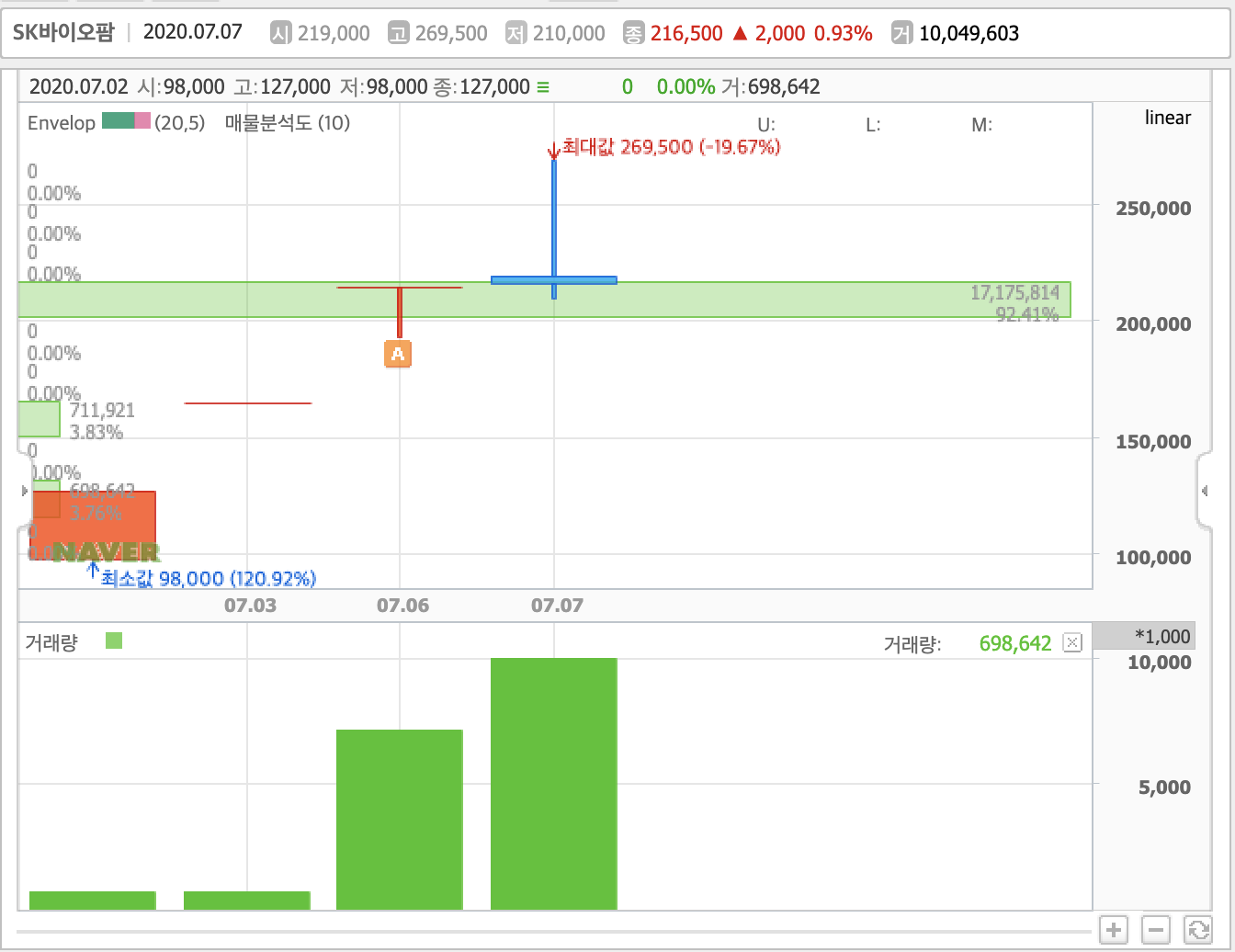Click the 0.93% change value

[844, 33]
